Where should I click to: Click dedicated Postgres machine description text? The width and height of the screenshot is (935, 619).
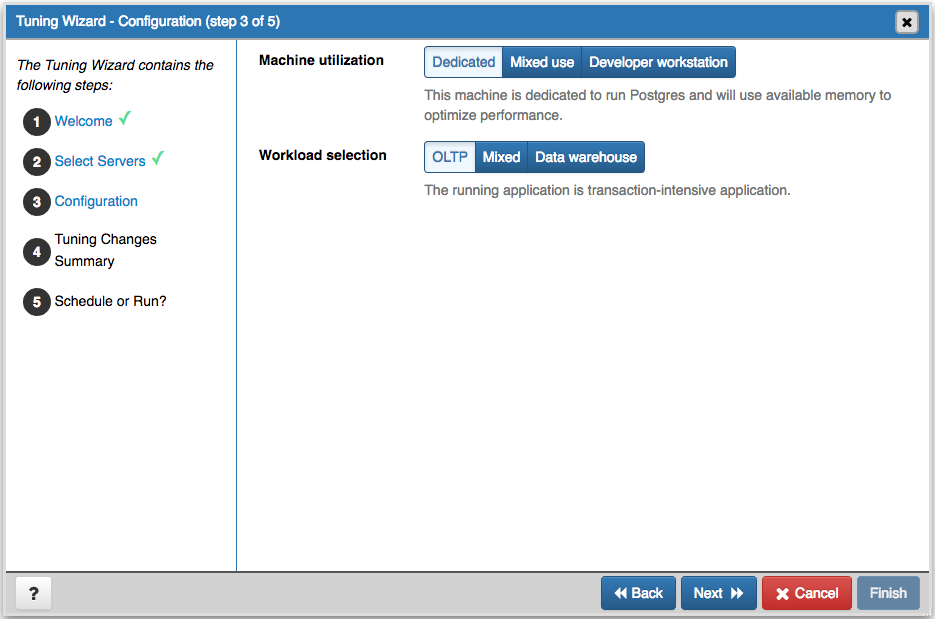(657, 105)
